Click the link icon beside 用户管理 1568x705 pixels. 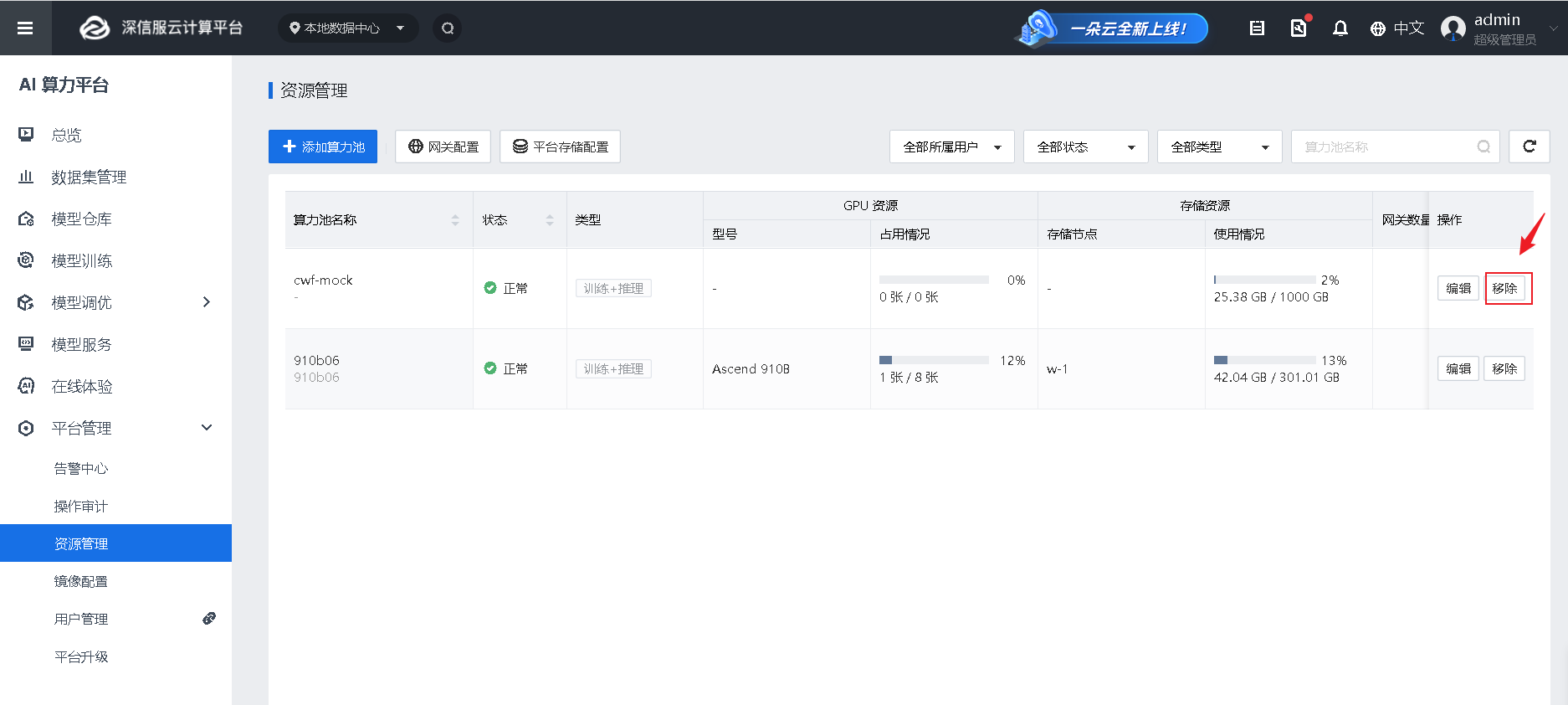tap(209, 618)
